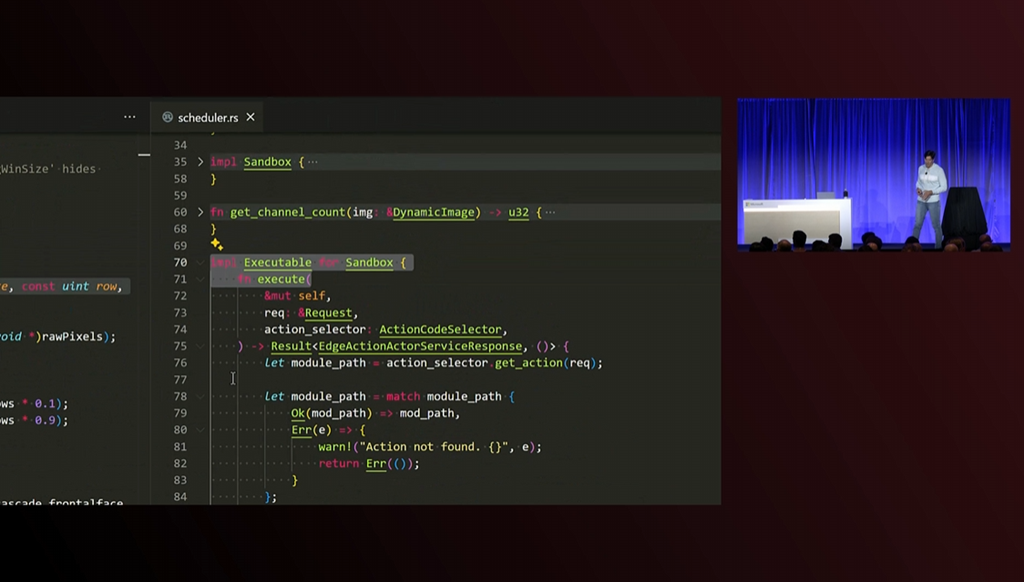The width and height of the screenshot is (1024, 582).
Task: Click the 0.1 value in left editor
Action: coord(45,404)
